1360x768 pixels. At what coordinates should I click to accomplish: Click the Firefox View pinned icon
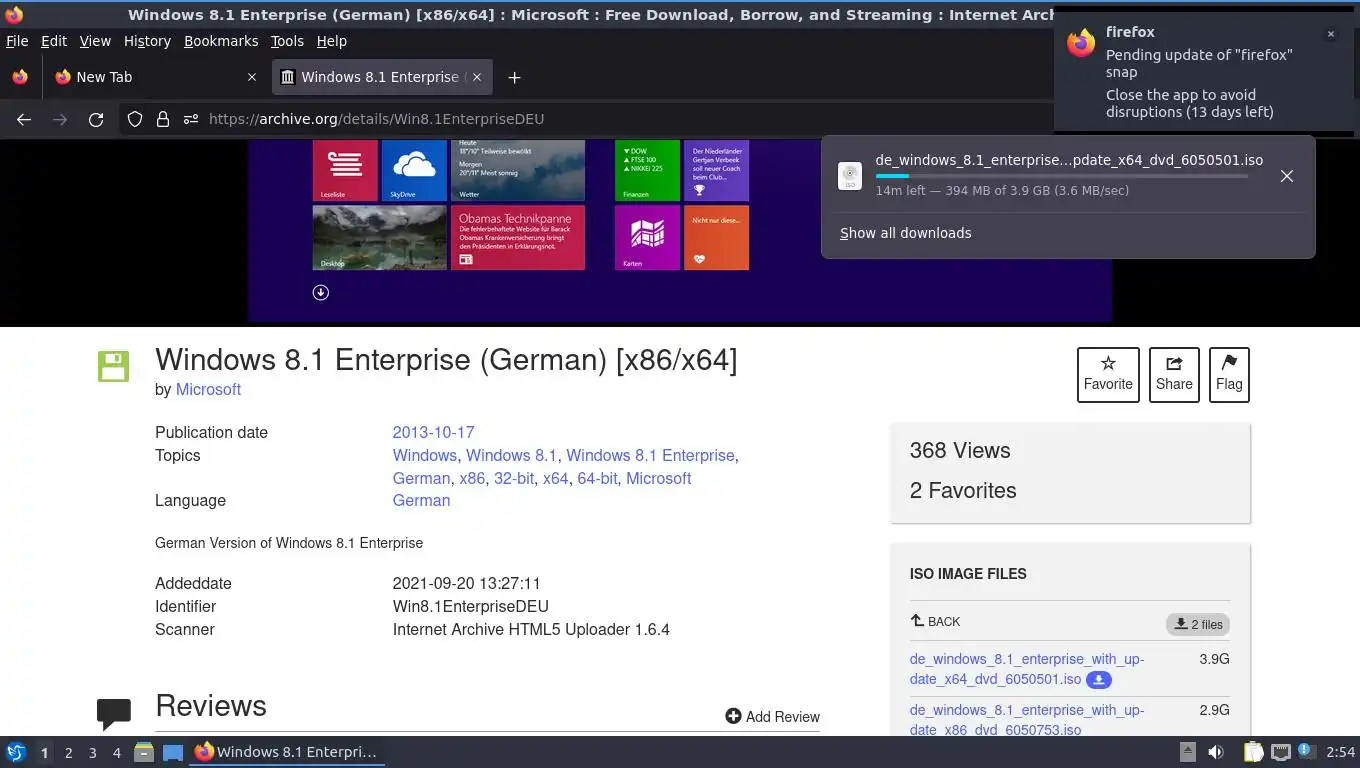pos(20,77)
